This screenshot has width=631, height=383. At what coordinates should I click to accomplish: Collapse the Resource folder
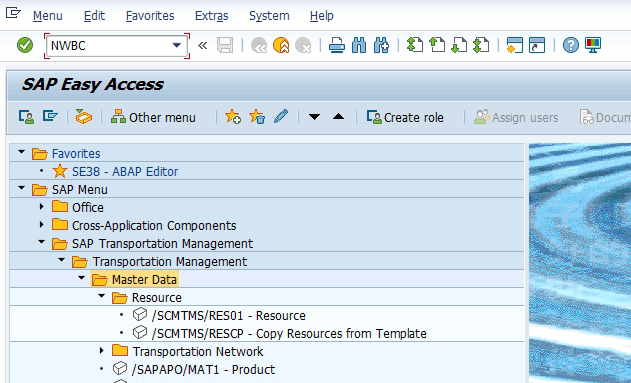tap(102, 297)
